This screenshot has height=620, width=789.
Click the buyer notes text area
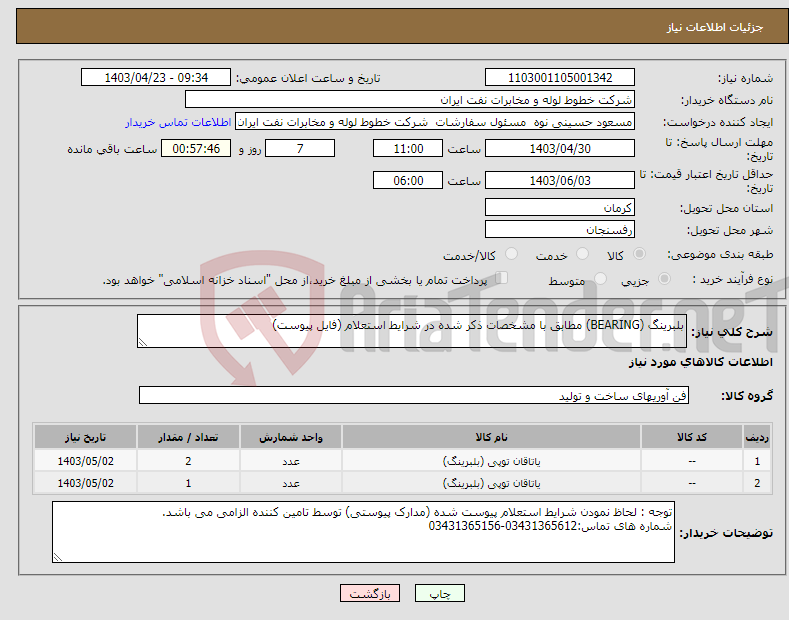point(363,532)
